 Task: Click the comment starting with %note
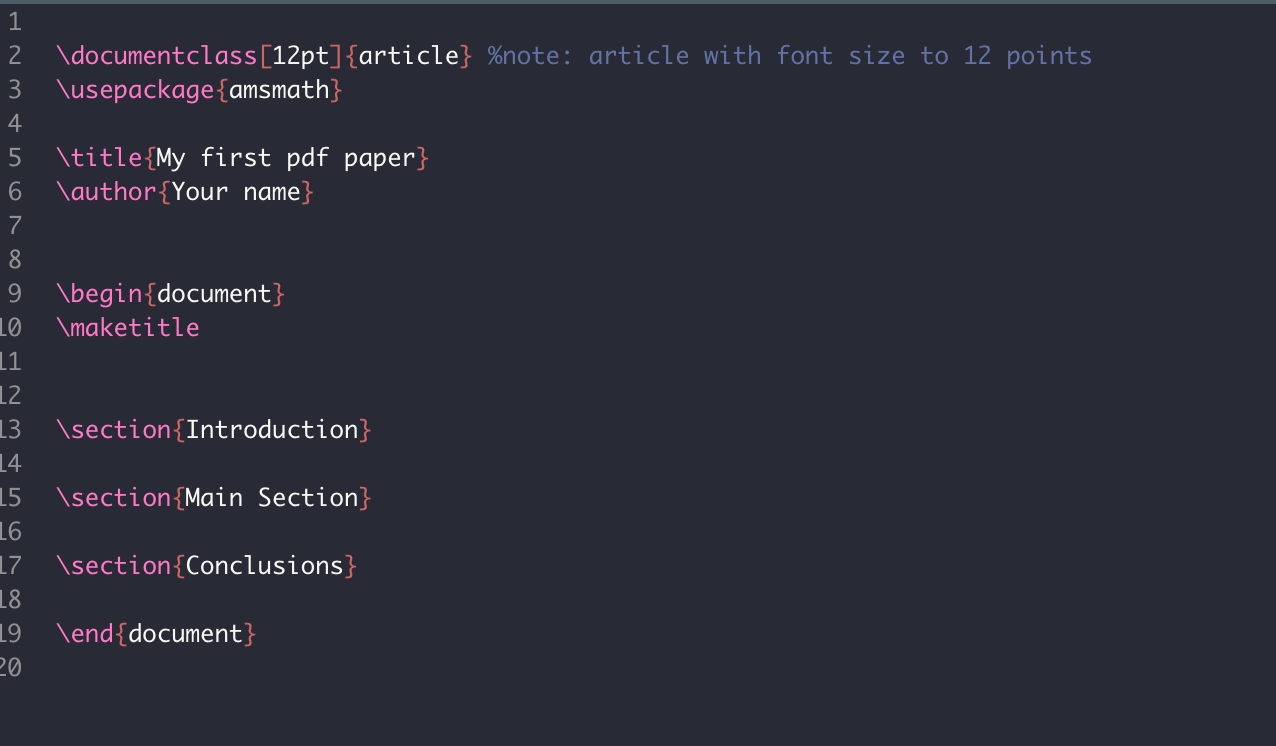pyautogui.click(x=790, y=56)
